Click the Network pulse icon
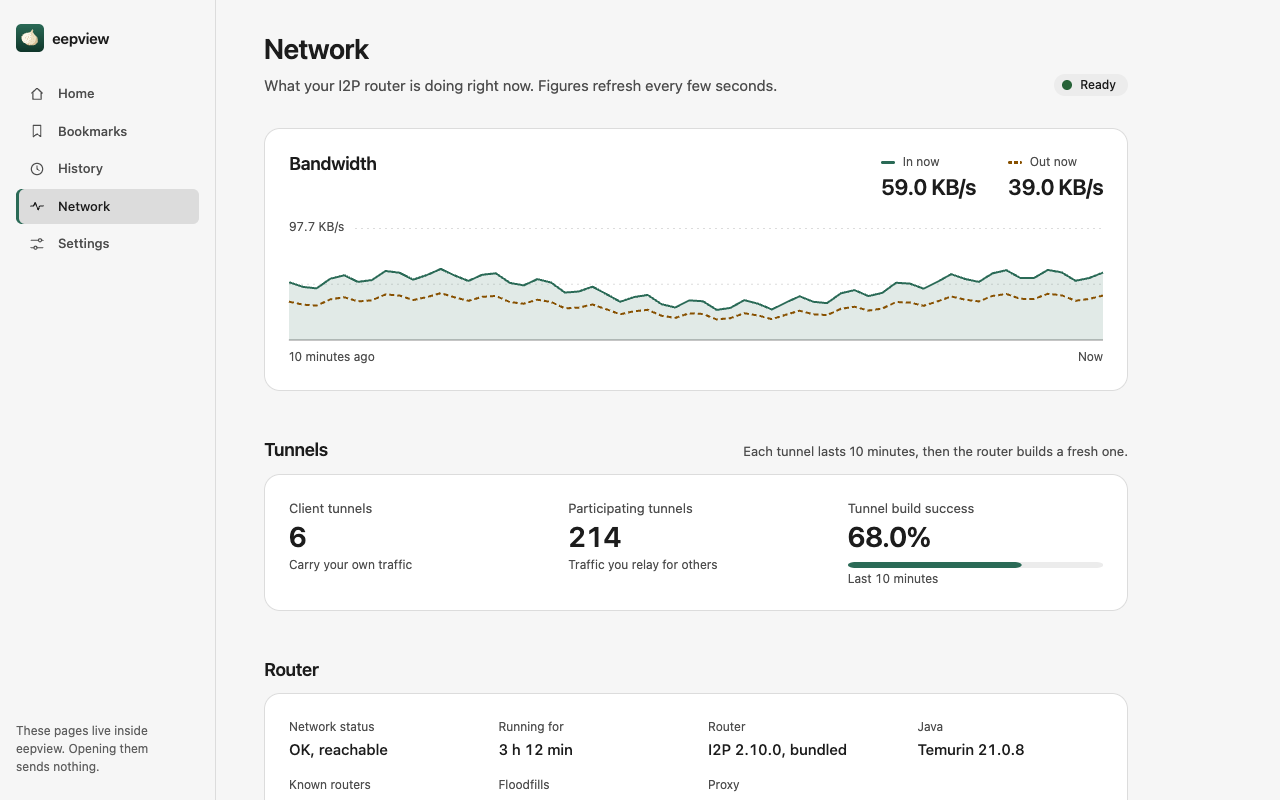This screenshot has width=1280, height=800. pos(37,206)
